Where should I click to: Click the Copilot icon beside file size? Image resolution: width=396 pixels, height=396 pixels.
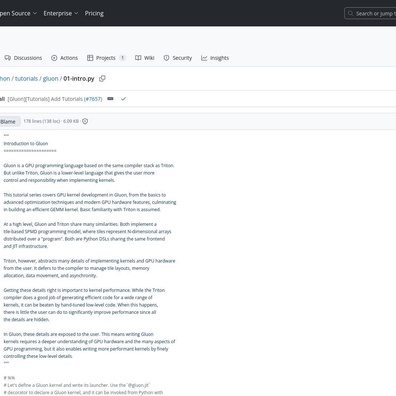pyautogui.click(x=85, y=121)
